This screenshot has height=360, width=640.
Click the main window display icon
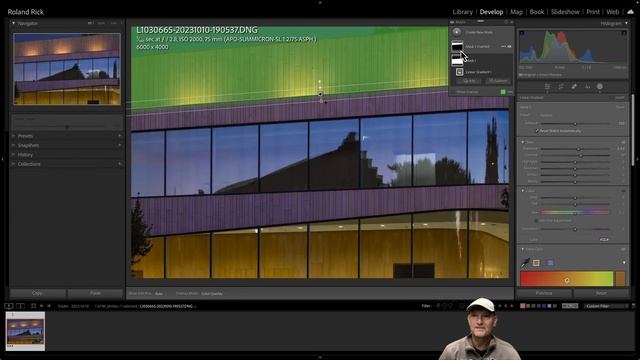[9, 306]
